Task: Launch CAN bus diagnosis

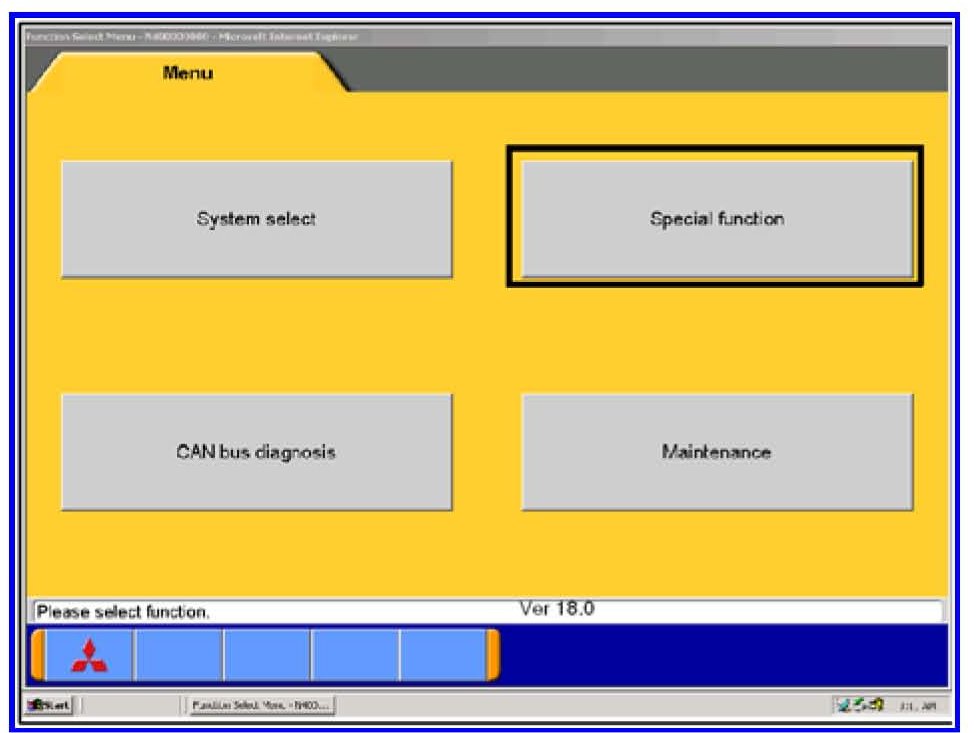Action: pos(256,452)
